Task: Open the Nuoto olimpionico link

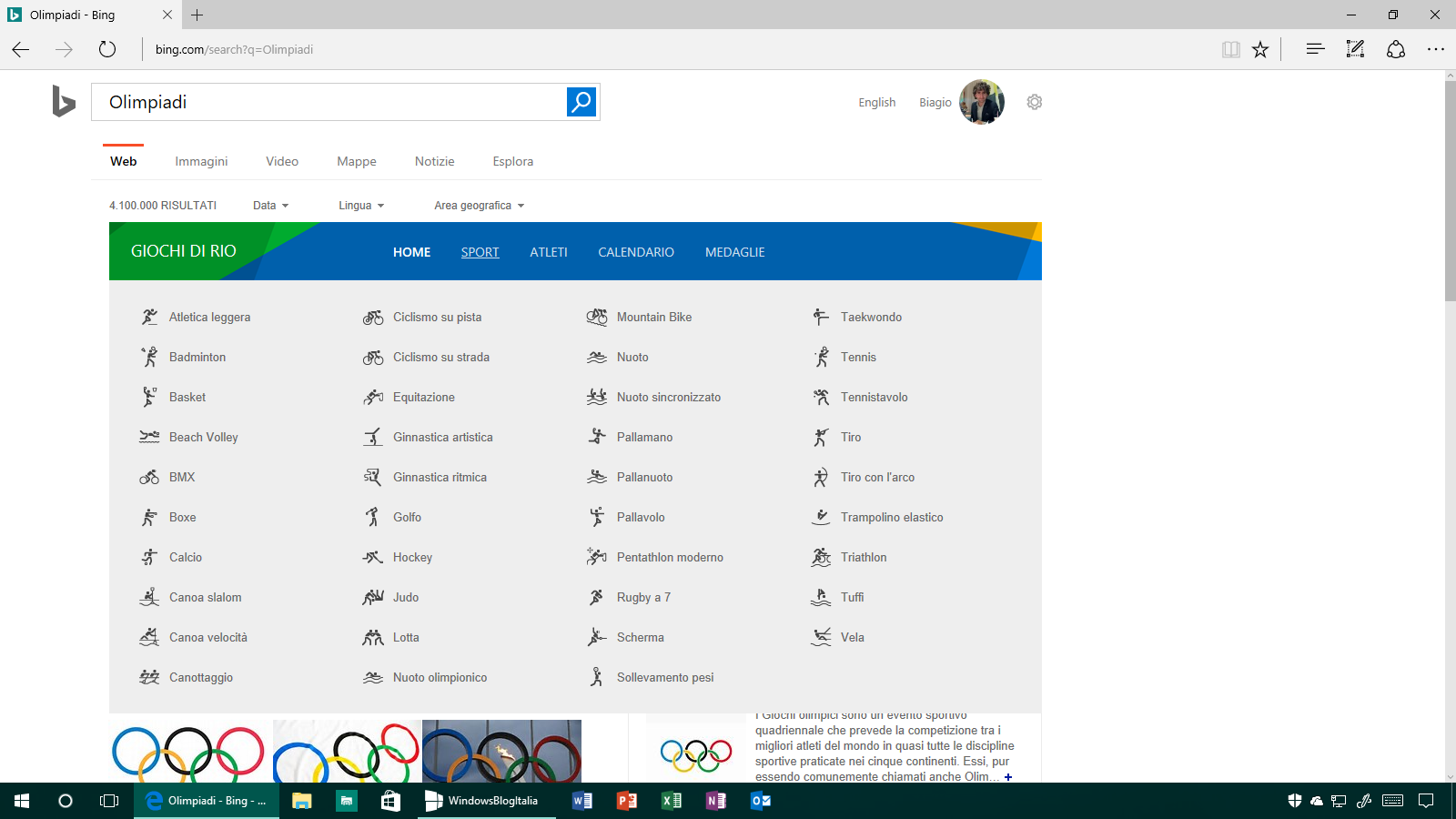Action: 440,677
